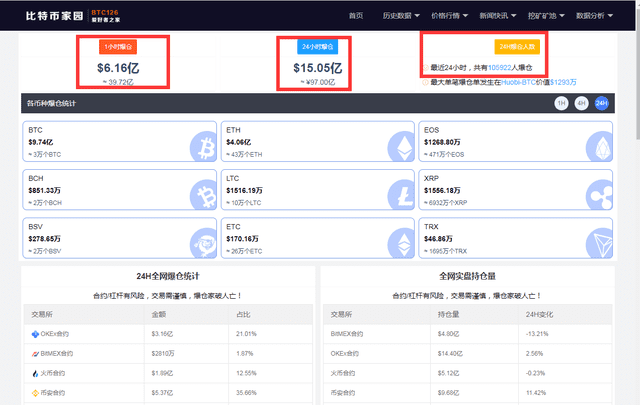Click the info icon beside 最近24小时

point(425,68)
